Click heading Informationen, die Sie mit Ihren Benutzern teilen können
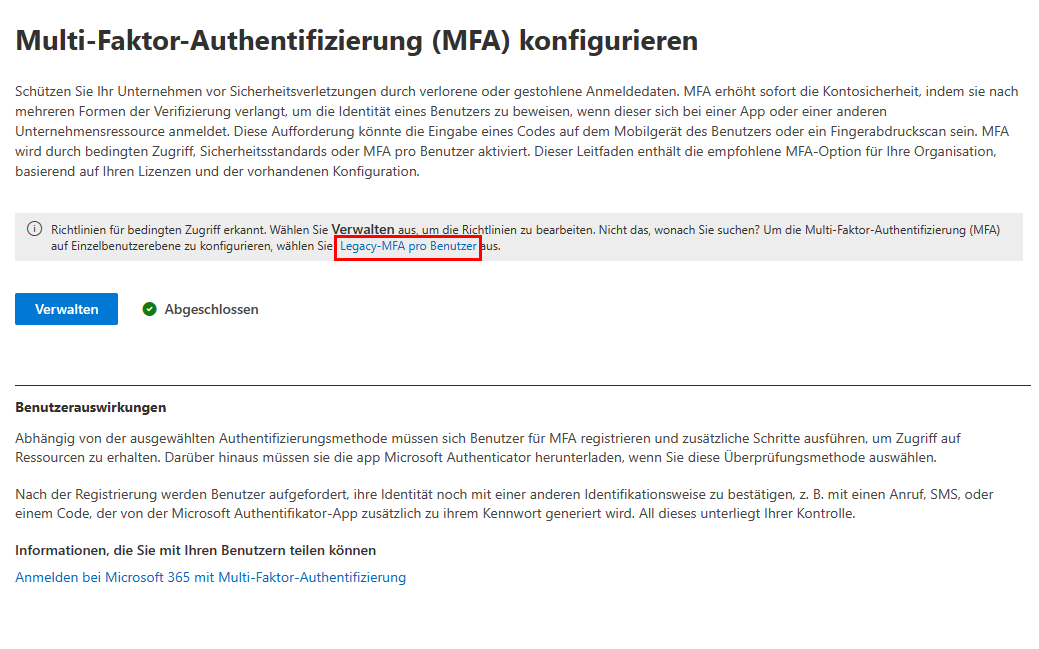The height and width of the screenshot is (649, 1039). (x=195, y=550)
